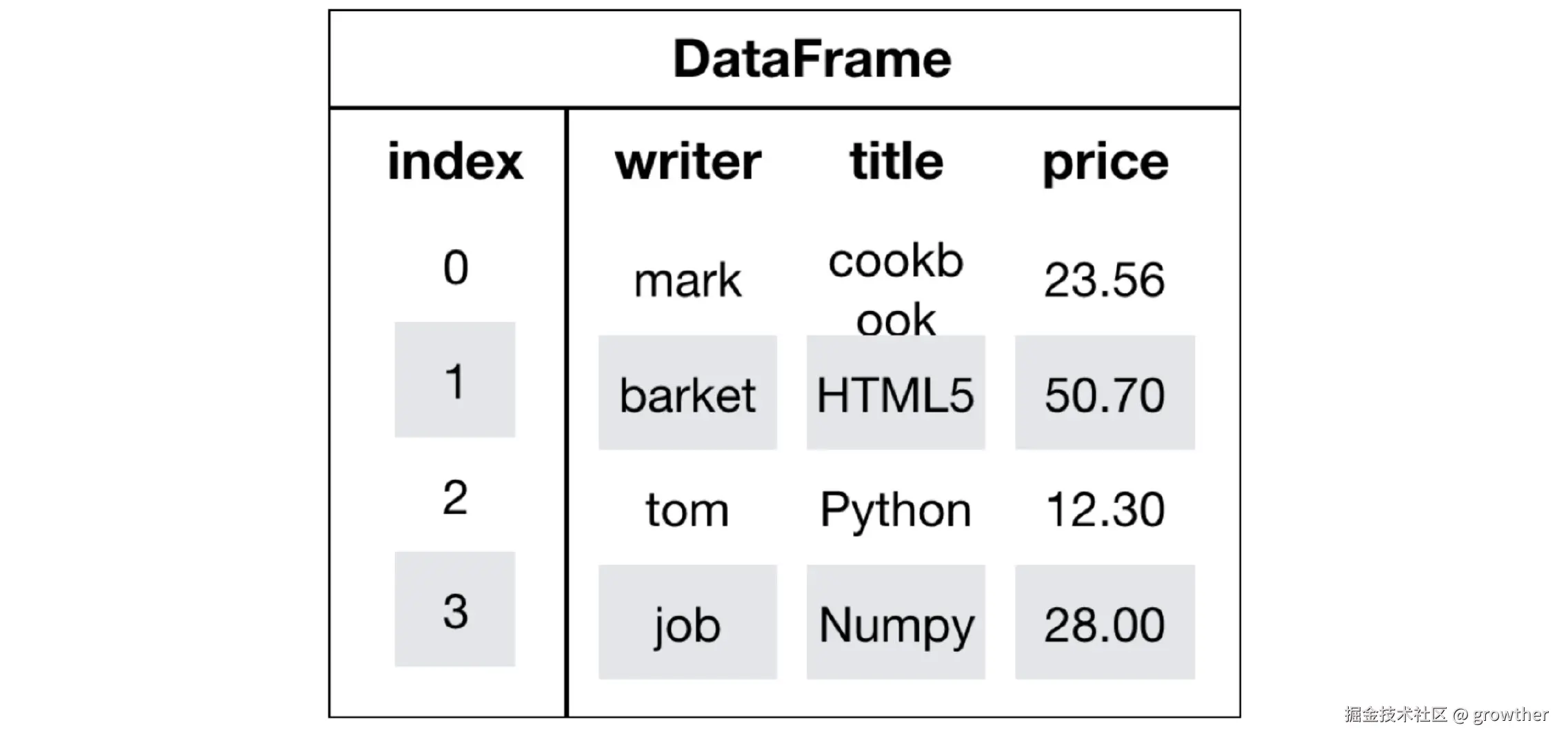The width and height of the screenshot is (1568, 745).
Task: Click the shaded index cell 3
Action: [455, 610]
